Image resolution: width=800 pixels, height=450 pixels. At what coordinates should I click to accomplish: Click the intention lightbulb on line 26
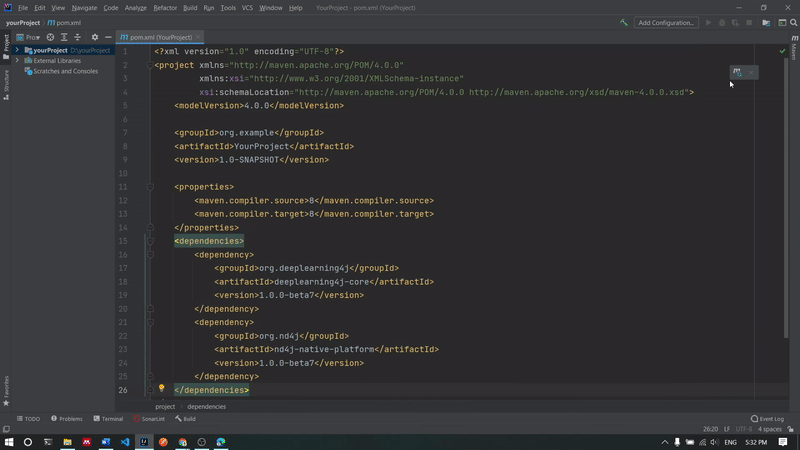pyautogui.click(x=162, y=388)
